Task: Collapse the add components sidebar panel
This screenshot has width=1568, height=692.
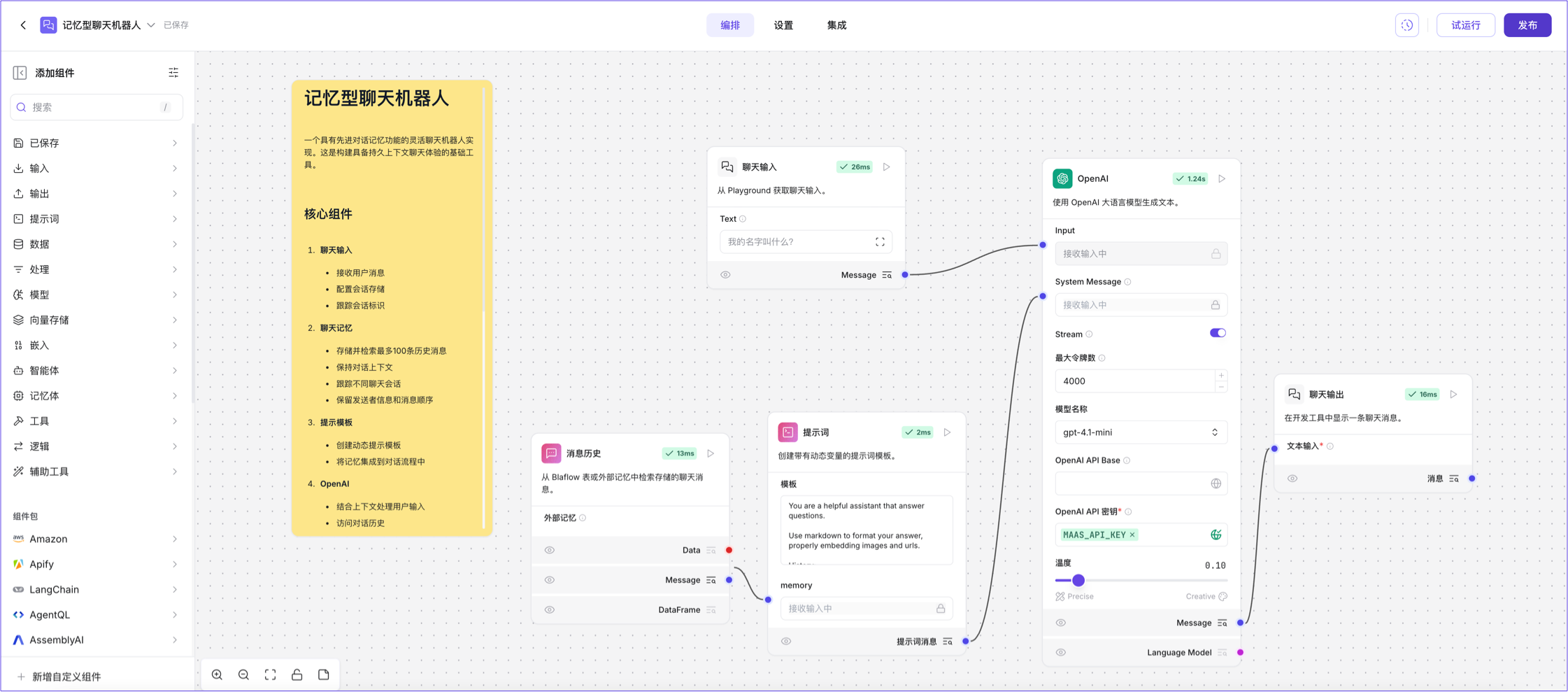Action: coord(20,73)
